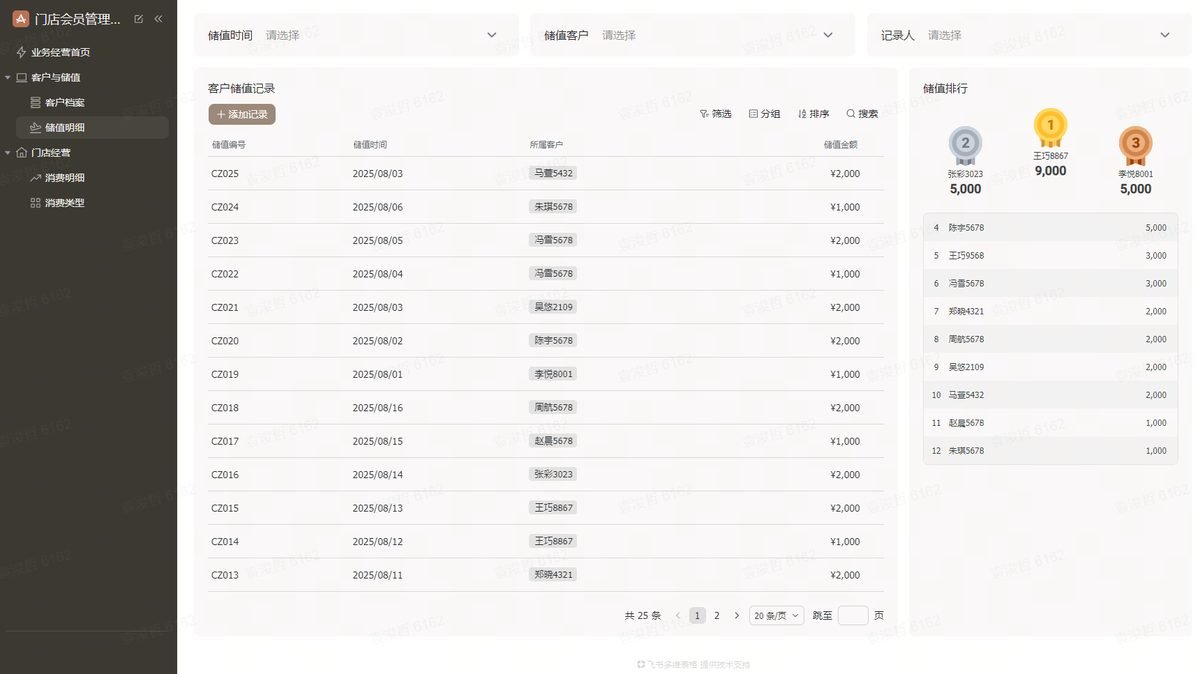Click the 跳至 page number input box
This screenshot has height=674, width=1200.
(853, 616)
